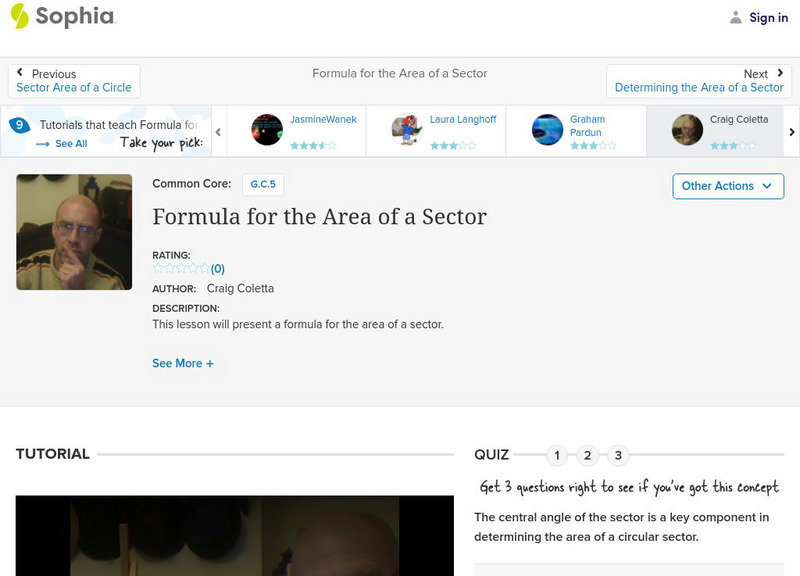The height and width of the screenshot is (576, 800).
Task: Click the author's profile photo
Action: click(x=74, y=232)
